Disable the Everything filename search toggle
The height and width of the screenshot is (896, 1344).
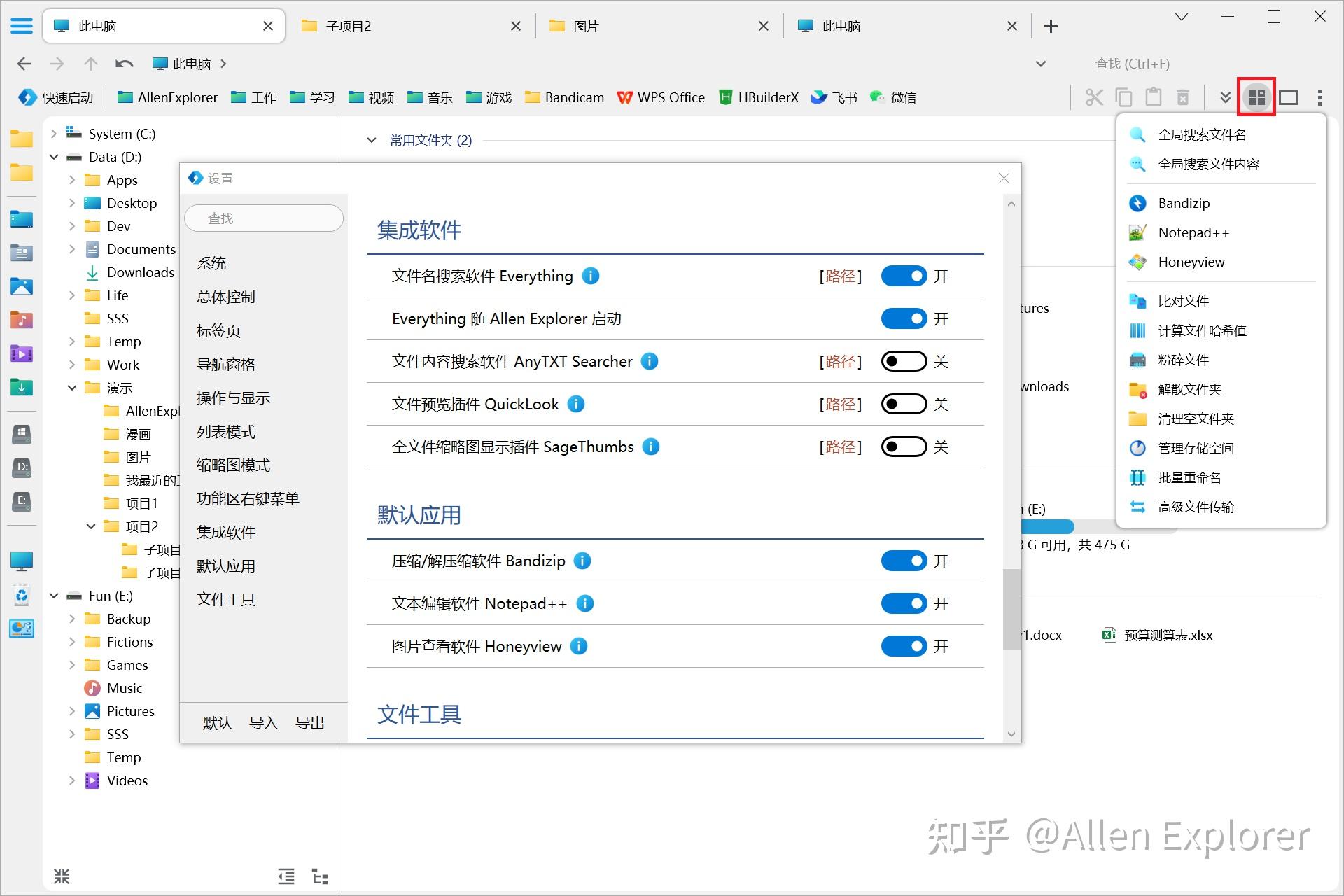[904, 276]
